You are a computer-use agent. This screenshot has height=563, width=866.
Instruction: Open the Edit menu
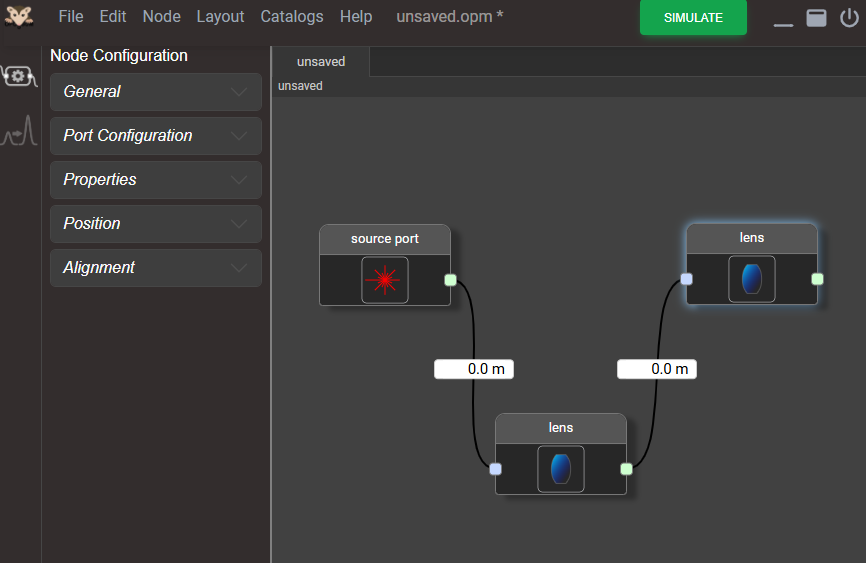[x=113, y=17]
